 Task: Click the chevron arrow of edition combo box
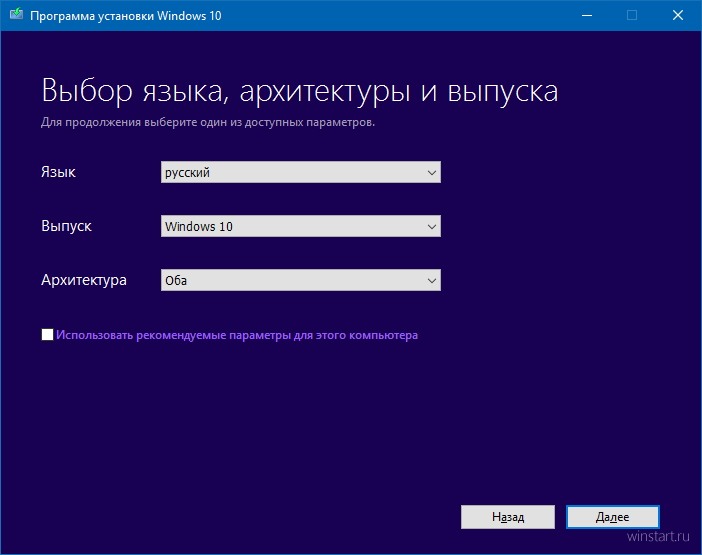431,227
